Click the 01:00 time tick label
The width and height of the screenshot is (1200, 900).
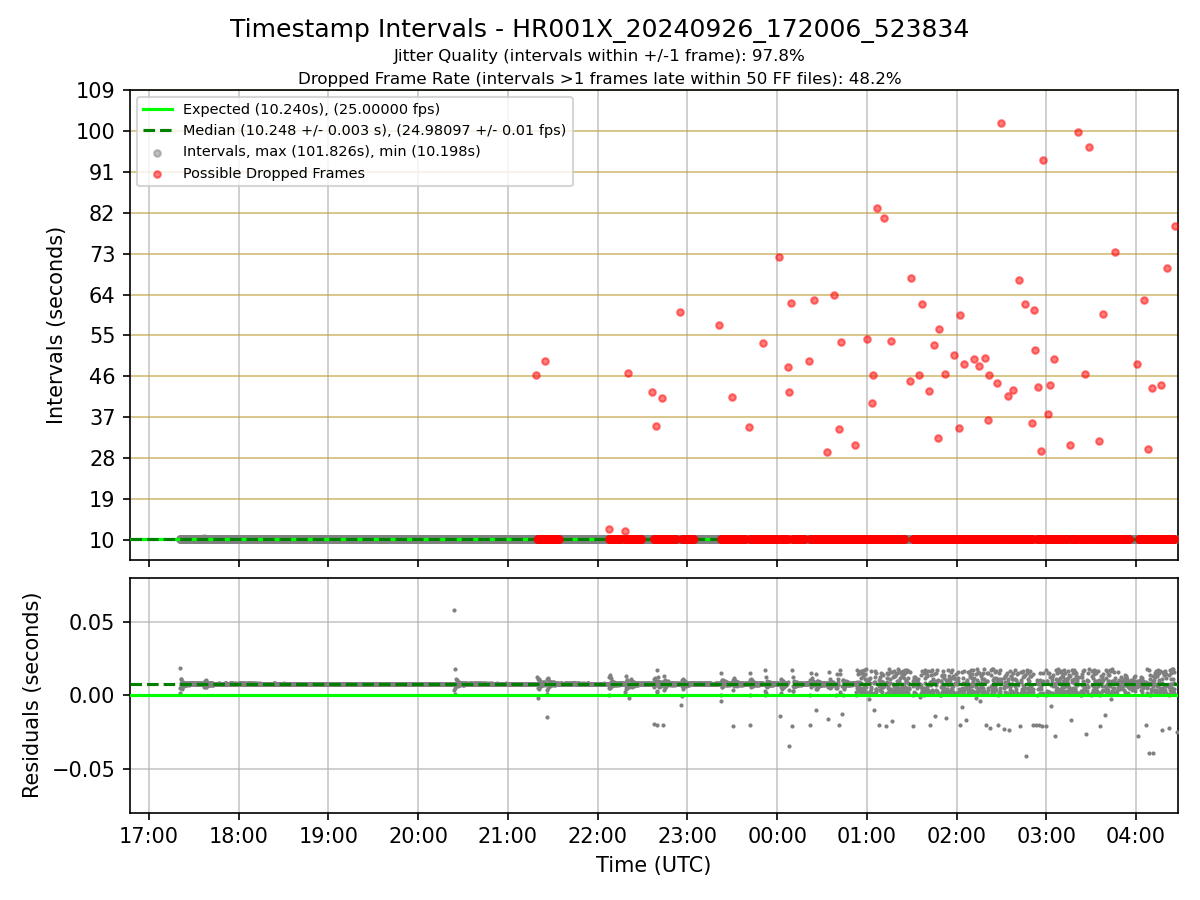tap(866, 834)
